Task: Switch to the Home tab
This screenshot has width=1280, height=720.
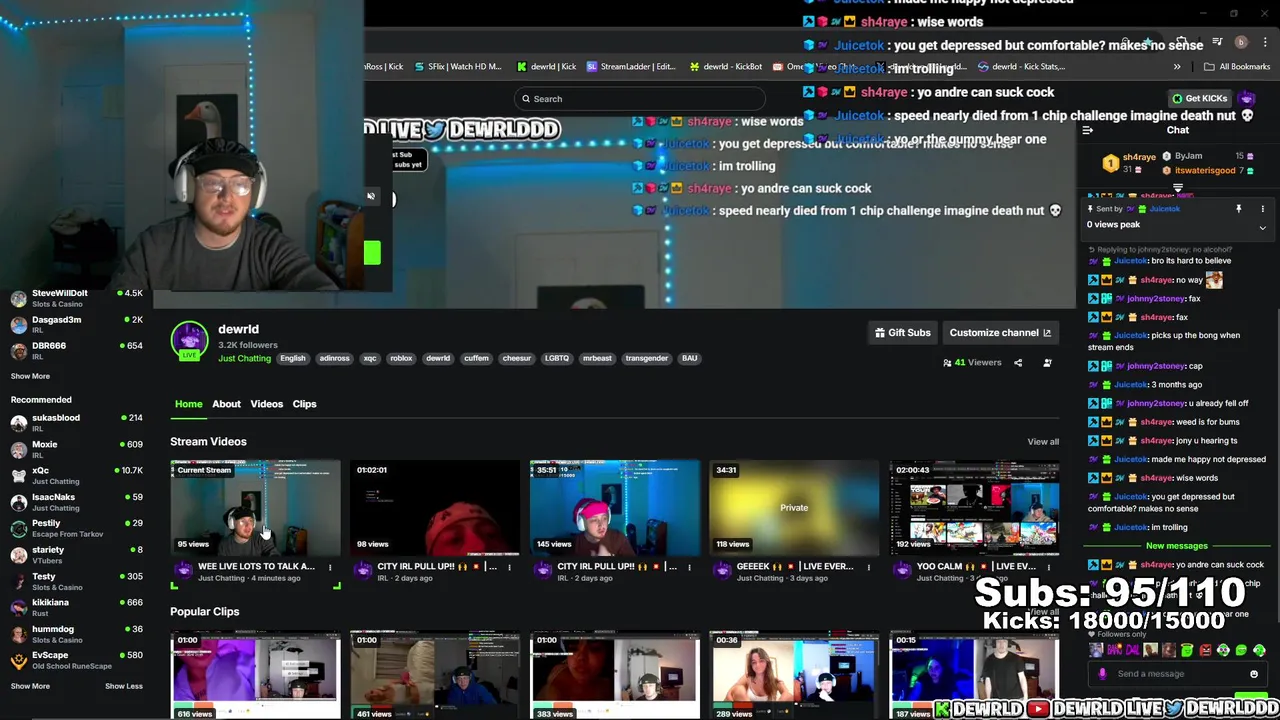Action: (x=188, y=404)
